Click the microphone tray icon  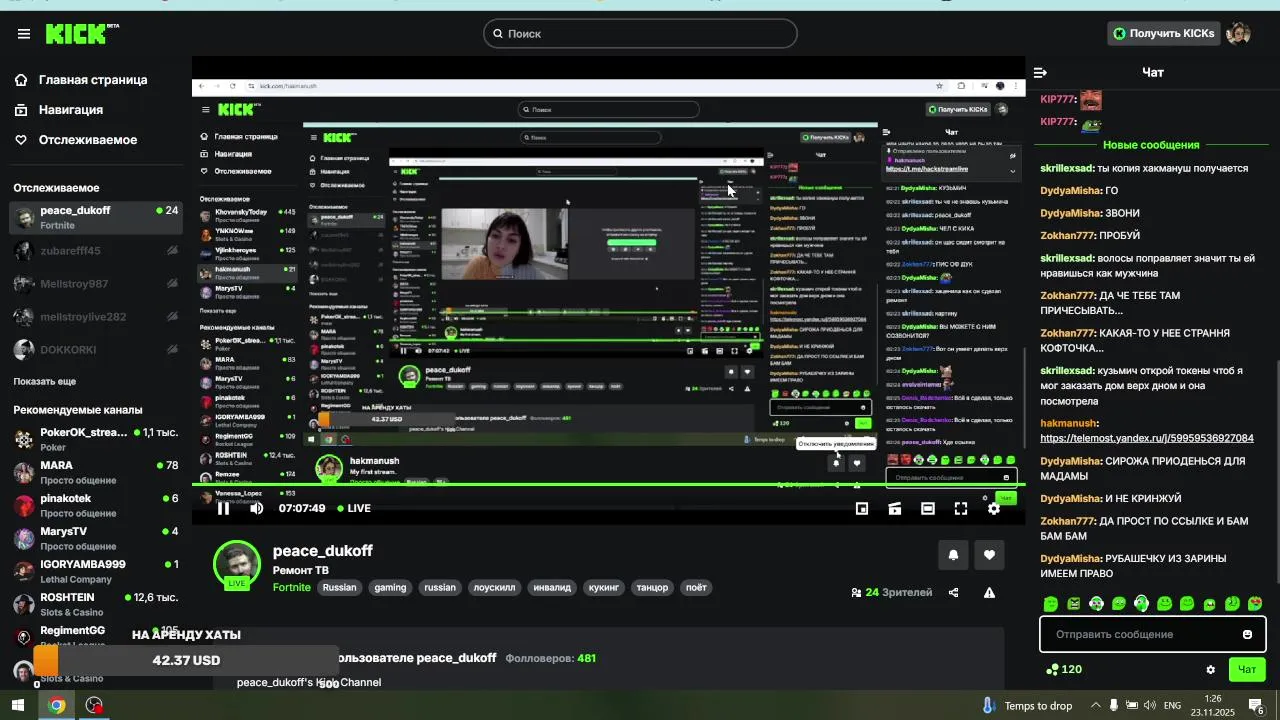pos(1114,705)
